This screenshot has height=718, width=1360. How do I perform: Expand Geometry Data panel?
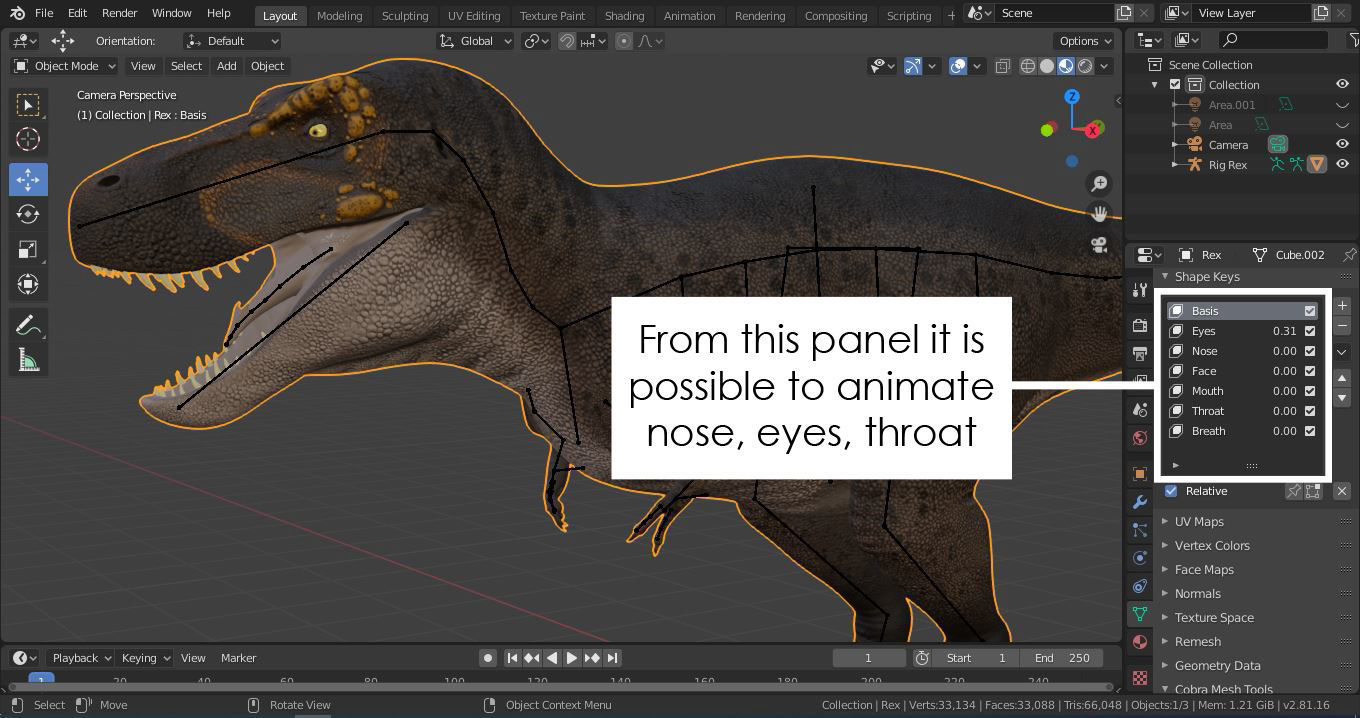pyautogui.click(x=1217, y=666)
